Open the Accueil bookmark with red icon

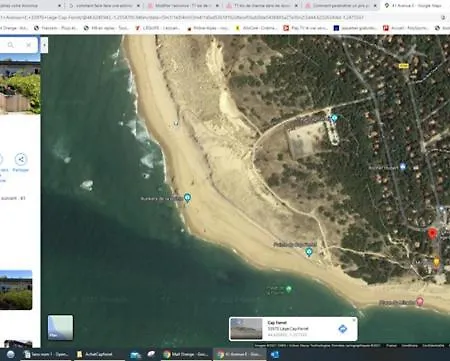[406, 28]
